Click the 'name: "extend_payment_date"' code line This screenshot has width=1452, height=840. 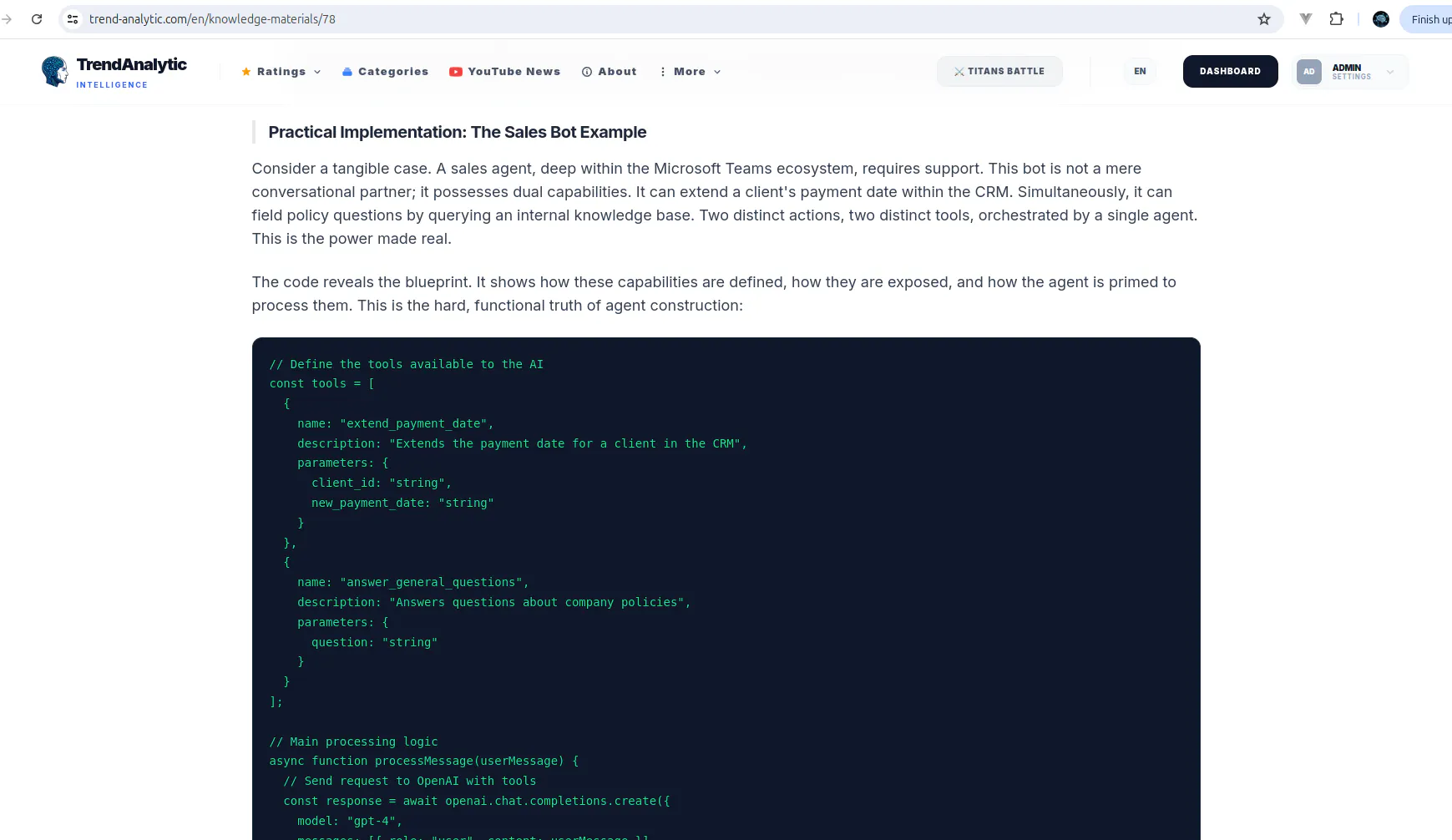(x=395, y=423)
